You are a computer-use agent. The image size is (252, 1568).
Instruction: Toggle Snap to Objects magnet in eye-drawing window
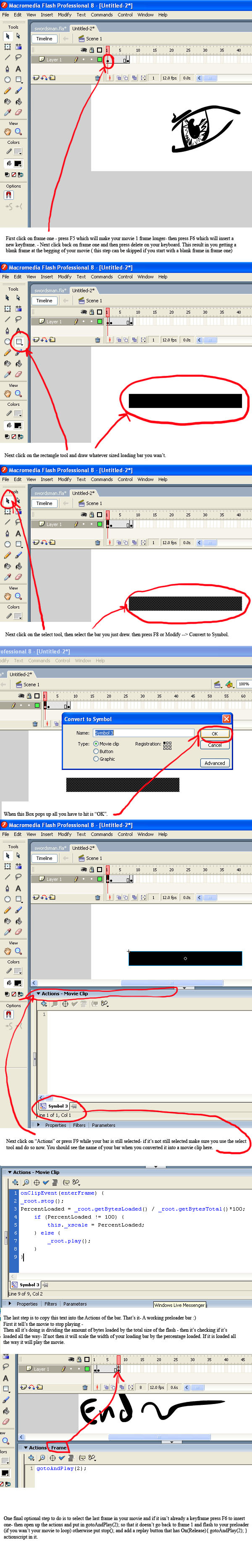(8, 195)
